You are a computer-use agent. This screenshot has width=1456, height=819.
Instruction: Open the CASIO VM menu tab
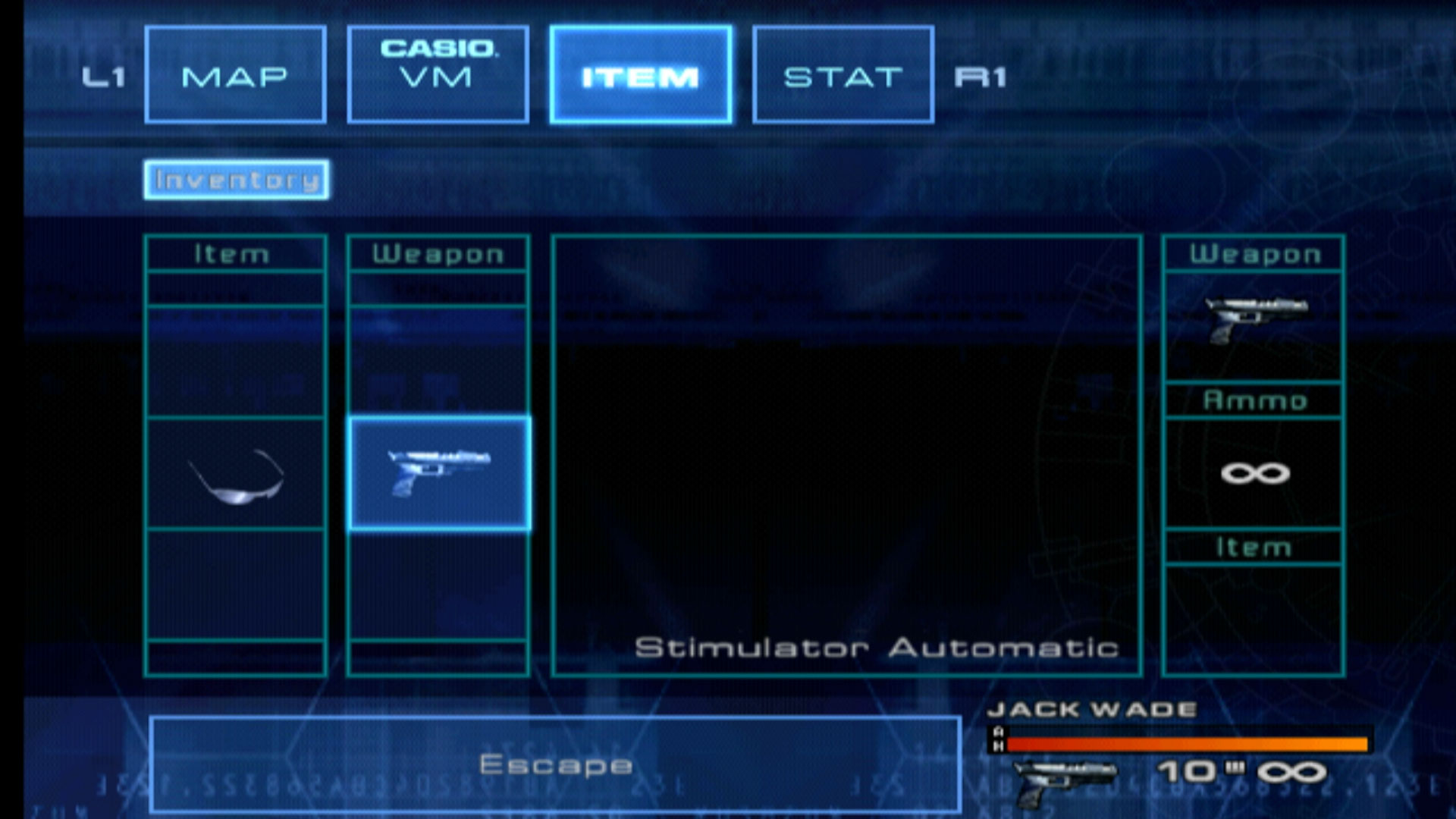click(x=435, y=76)
